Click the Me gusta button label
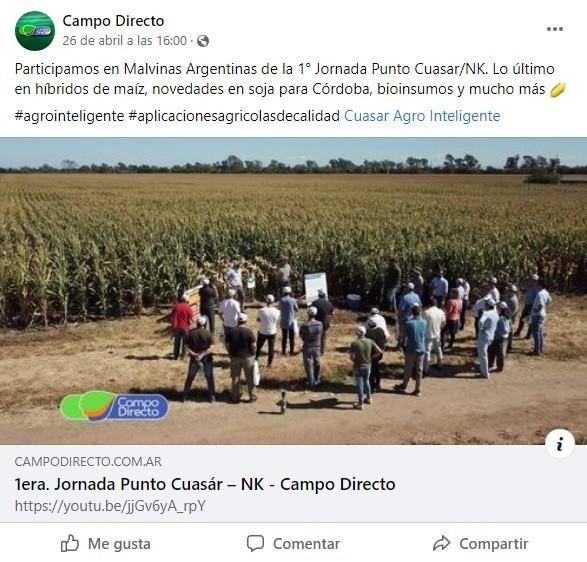Viewport: 587px width, 562px height. (119, 544)
